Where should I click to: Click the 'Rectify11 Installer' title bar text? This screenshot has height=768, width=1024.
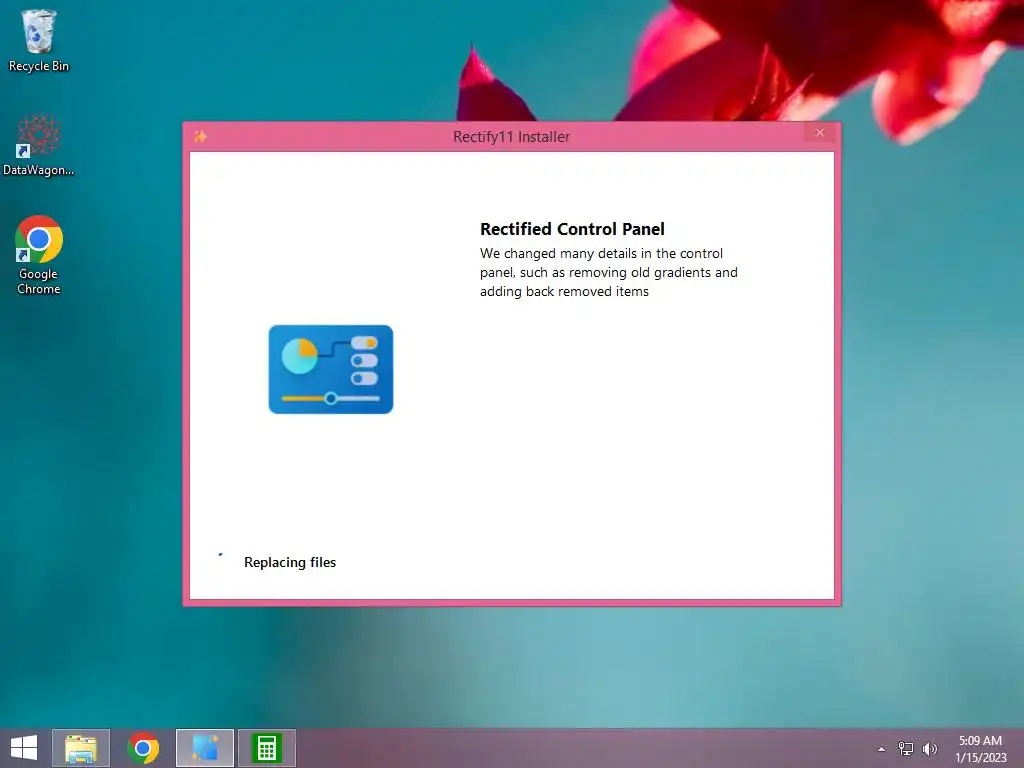[511, 136]
